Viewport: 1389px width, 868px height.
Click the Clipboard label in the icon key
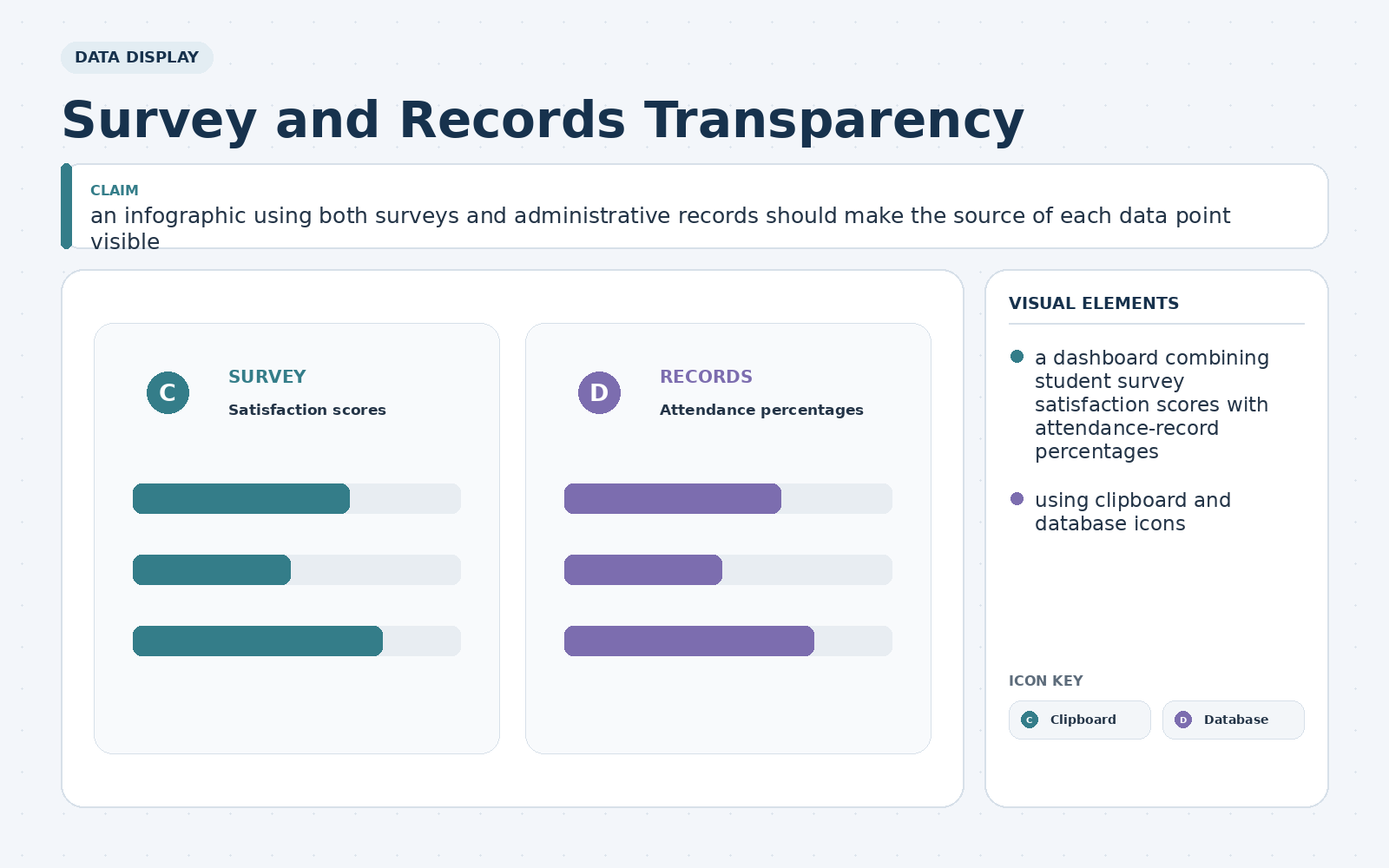[1083, 720]
